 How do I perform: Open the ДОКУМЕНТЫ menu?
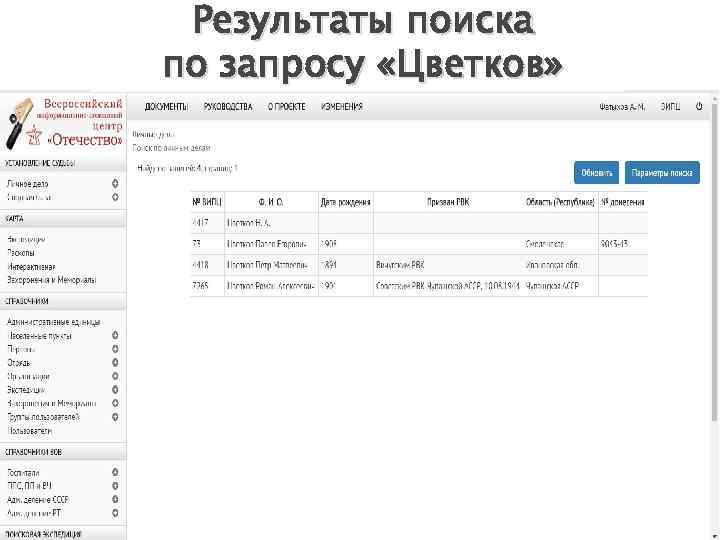pos(166,107)
